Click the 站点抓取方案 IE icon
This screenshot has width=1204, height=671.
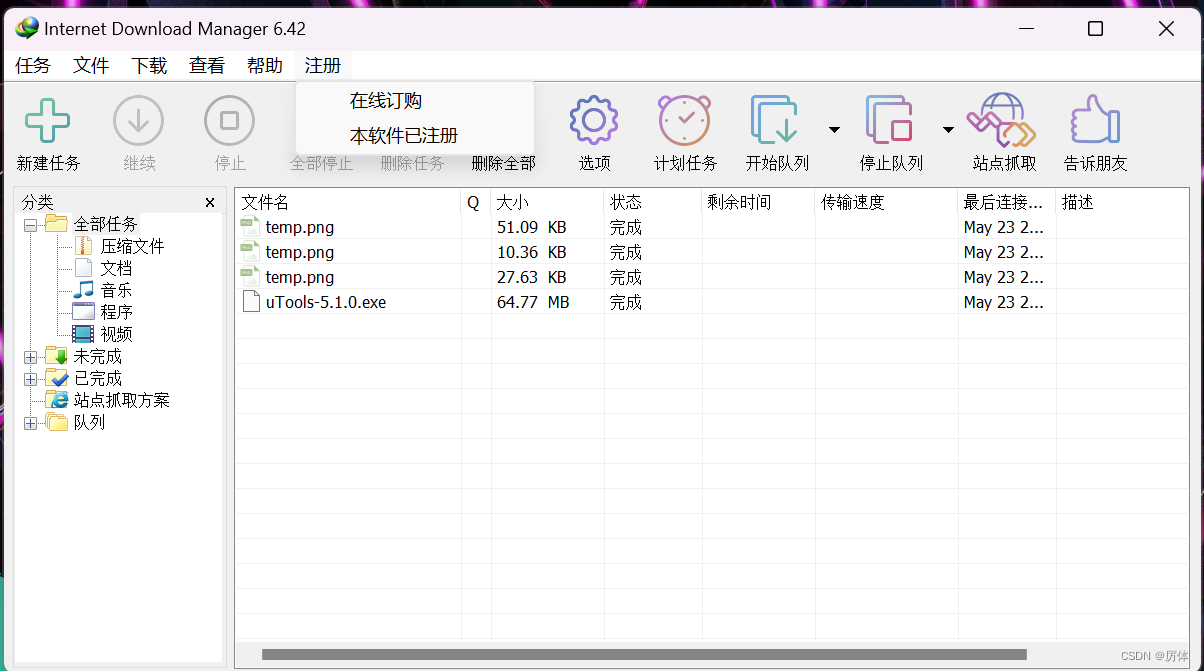57,400
